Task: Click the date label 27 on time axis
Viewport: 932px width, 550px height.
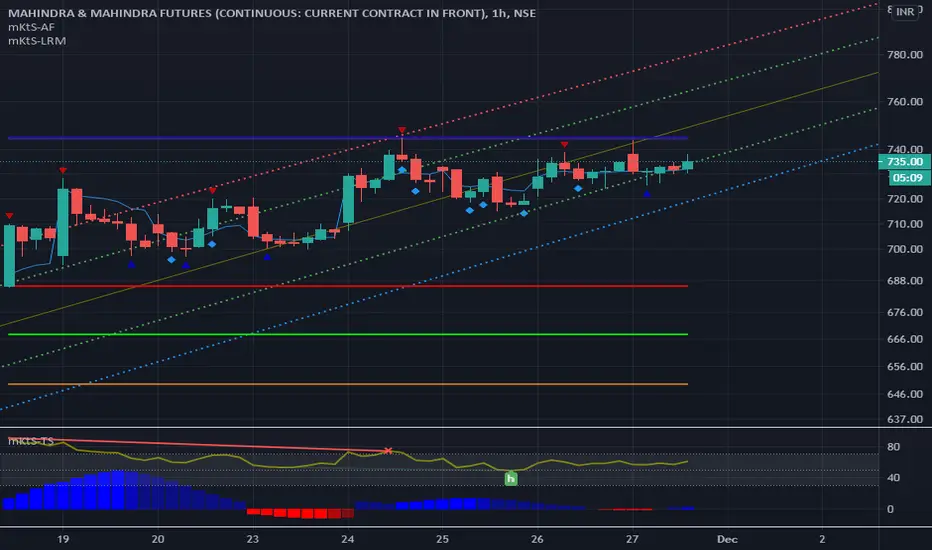Action: click(x=632, y=539)
